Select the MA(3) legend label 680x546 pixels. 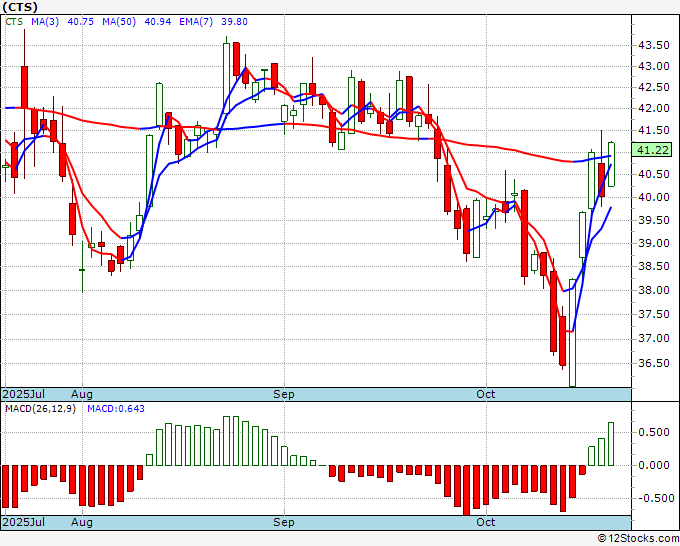pyautogui.click(x=45, y=22)
